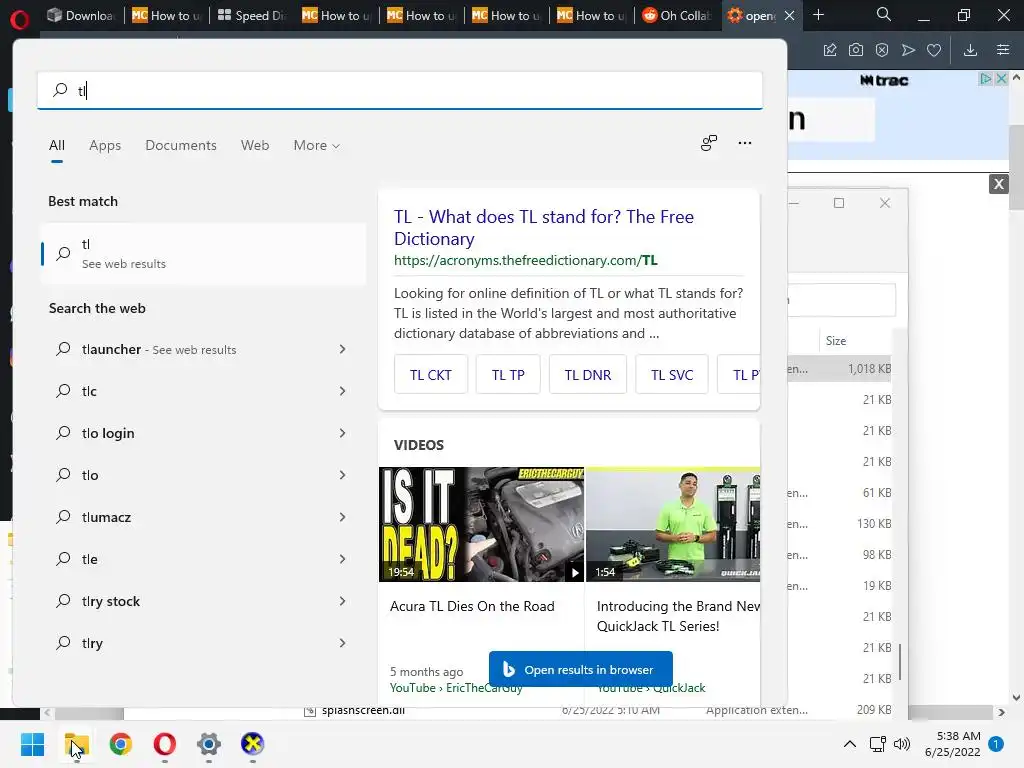Open QuickJack TL Series video thumbnail
Screen dimensions: 1024x768
673,524
